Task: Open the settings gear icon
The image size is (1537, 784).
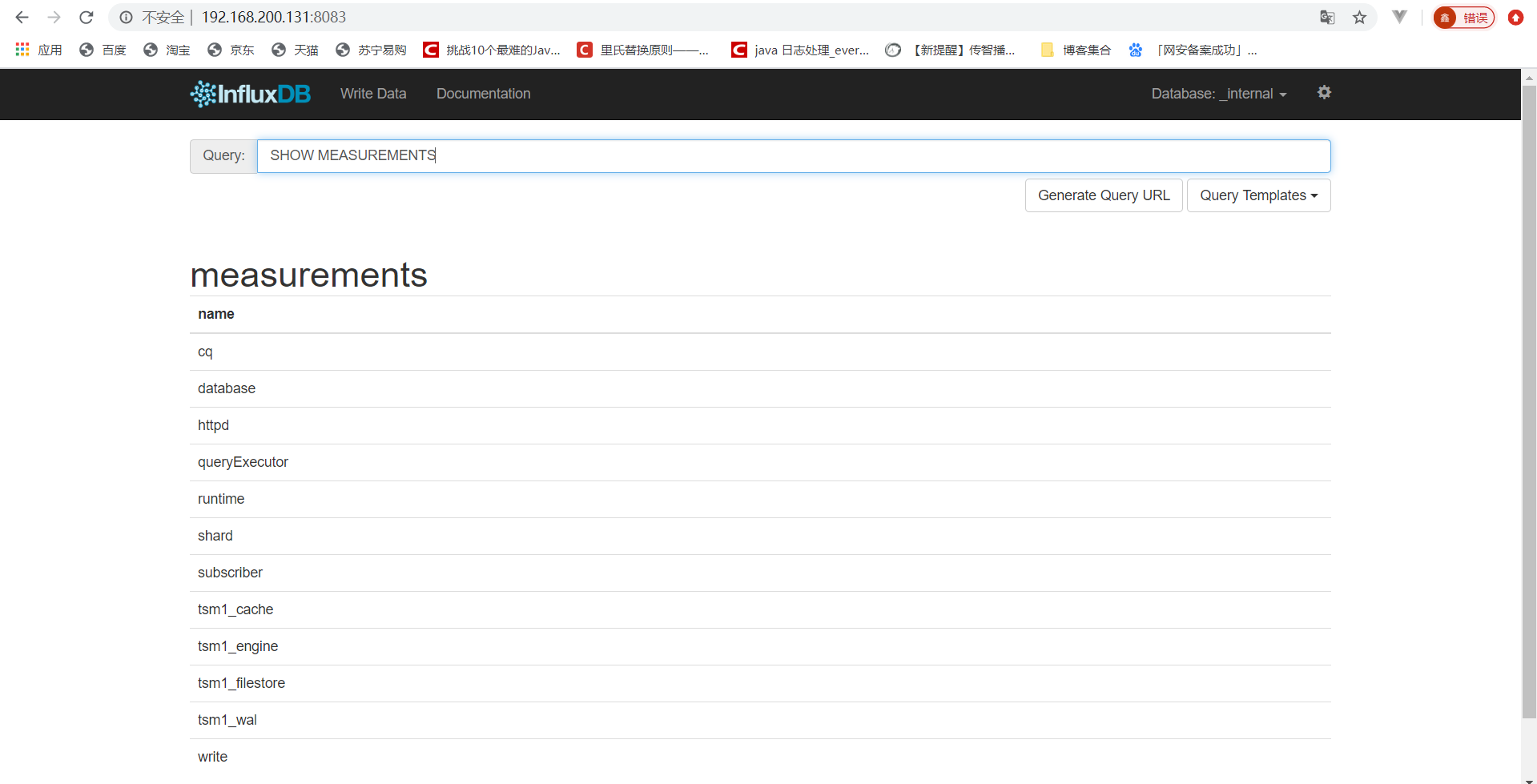Action: click(1324, 93)
